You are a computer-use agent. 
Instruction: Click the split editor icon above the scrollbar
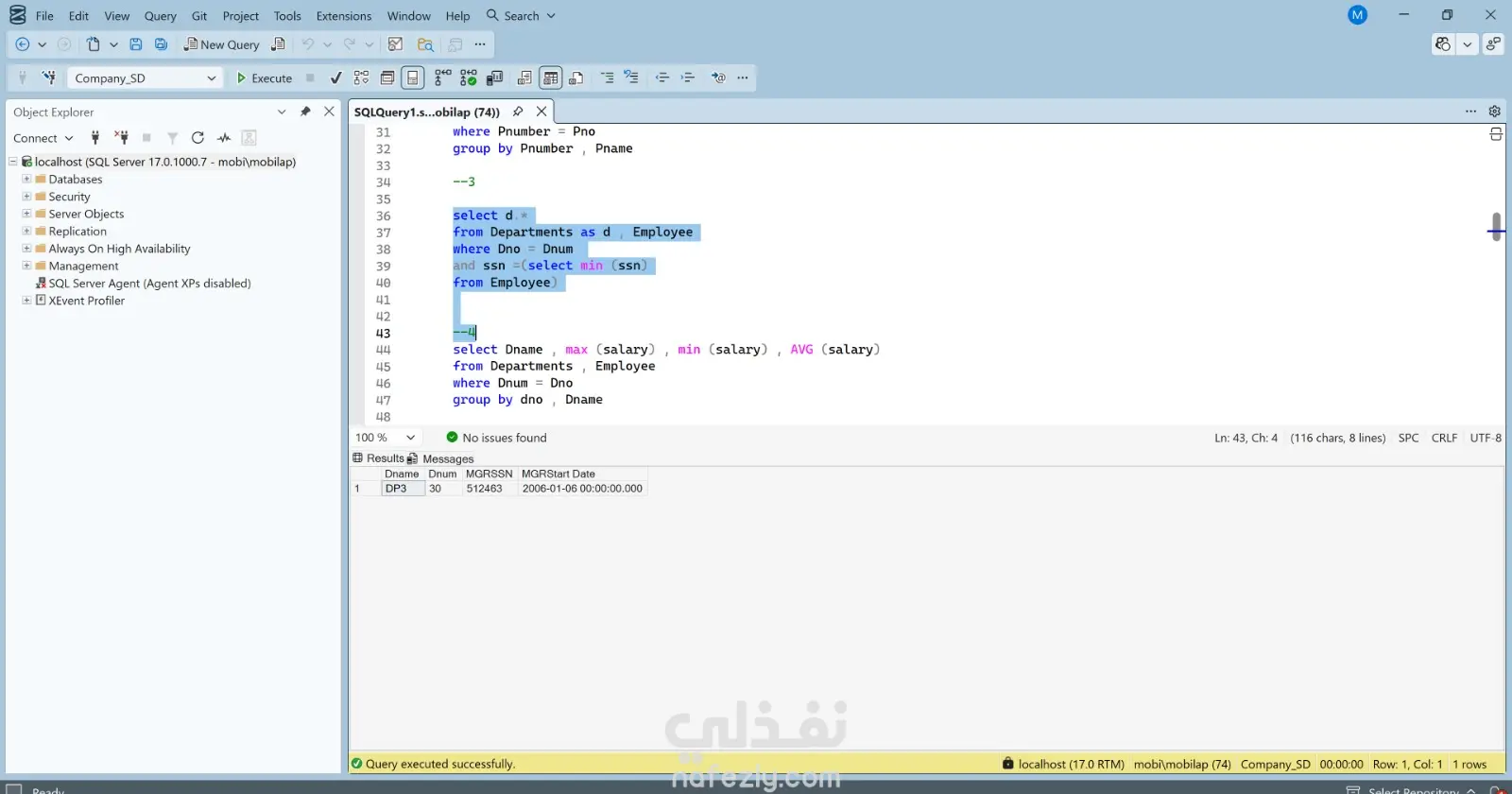[x=1496, y=134]
